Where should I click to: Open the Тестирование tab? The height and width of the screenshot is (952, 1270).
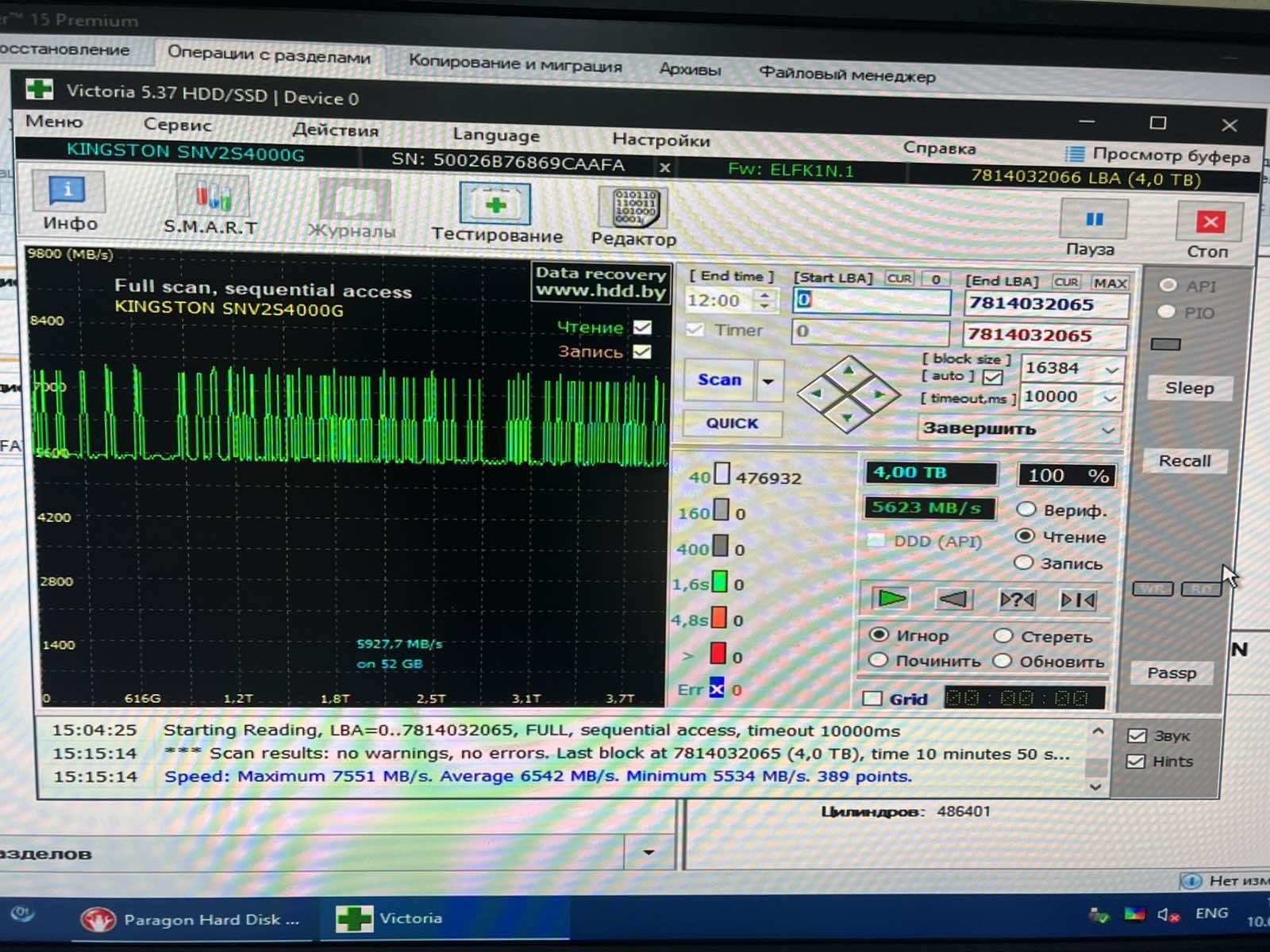click(x=496, y=213)
